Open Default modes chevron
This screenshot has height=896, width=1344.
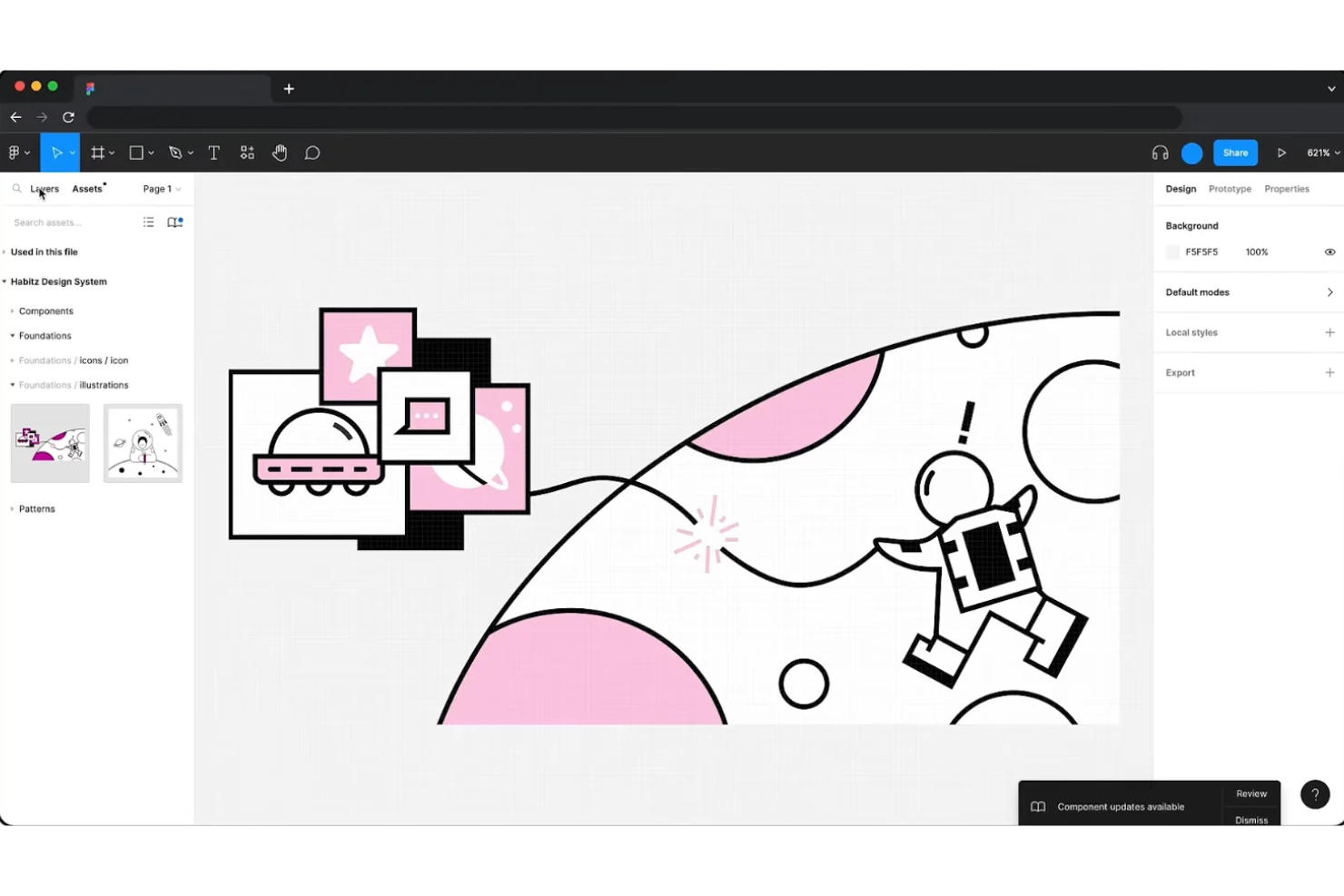(x=1329, y=292)
